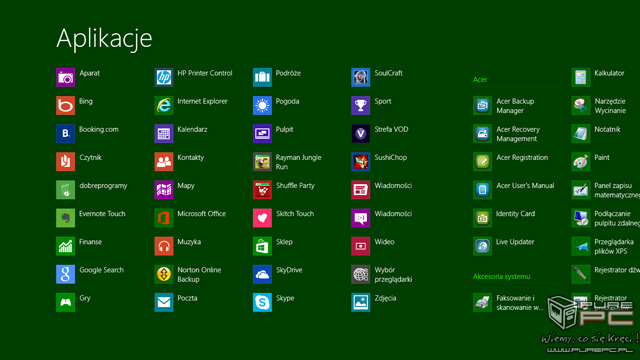Open the Czytnik reader app icon

click(x=65, y=162)
